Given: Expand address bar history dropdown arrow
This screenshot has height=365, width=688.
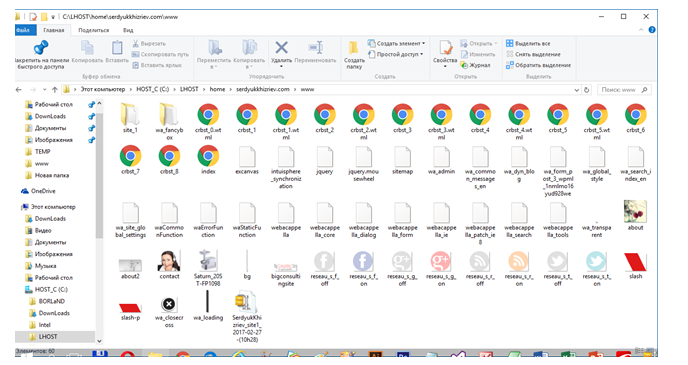Looking at the screenshot, I should tap(577, 89).
